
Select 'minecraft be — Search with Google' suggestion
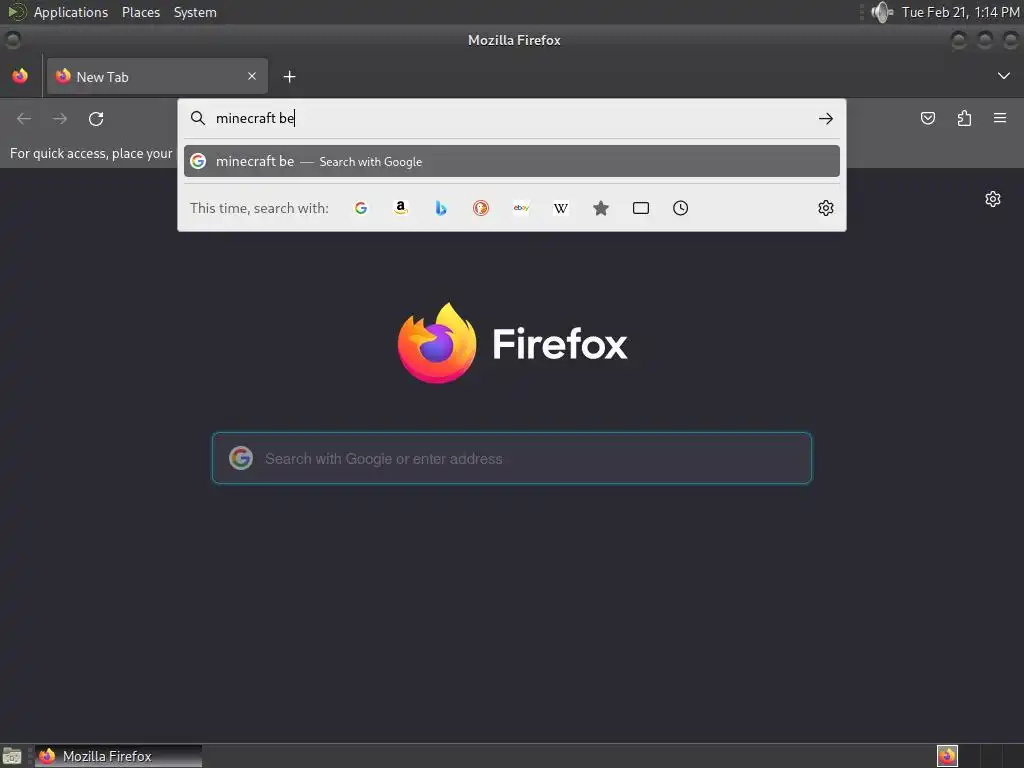click(511, 161)
